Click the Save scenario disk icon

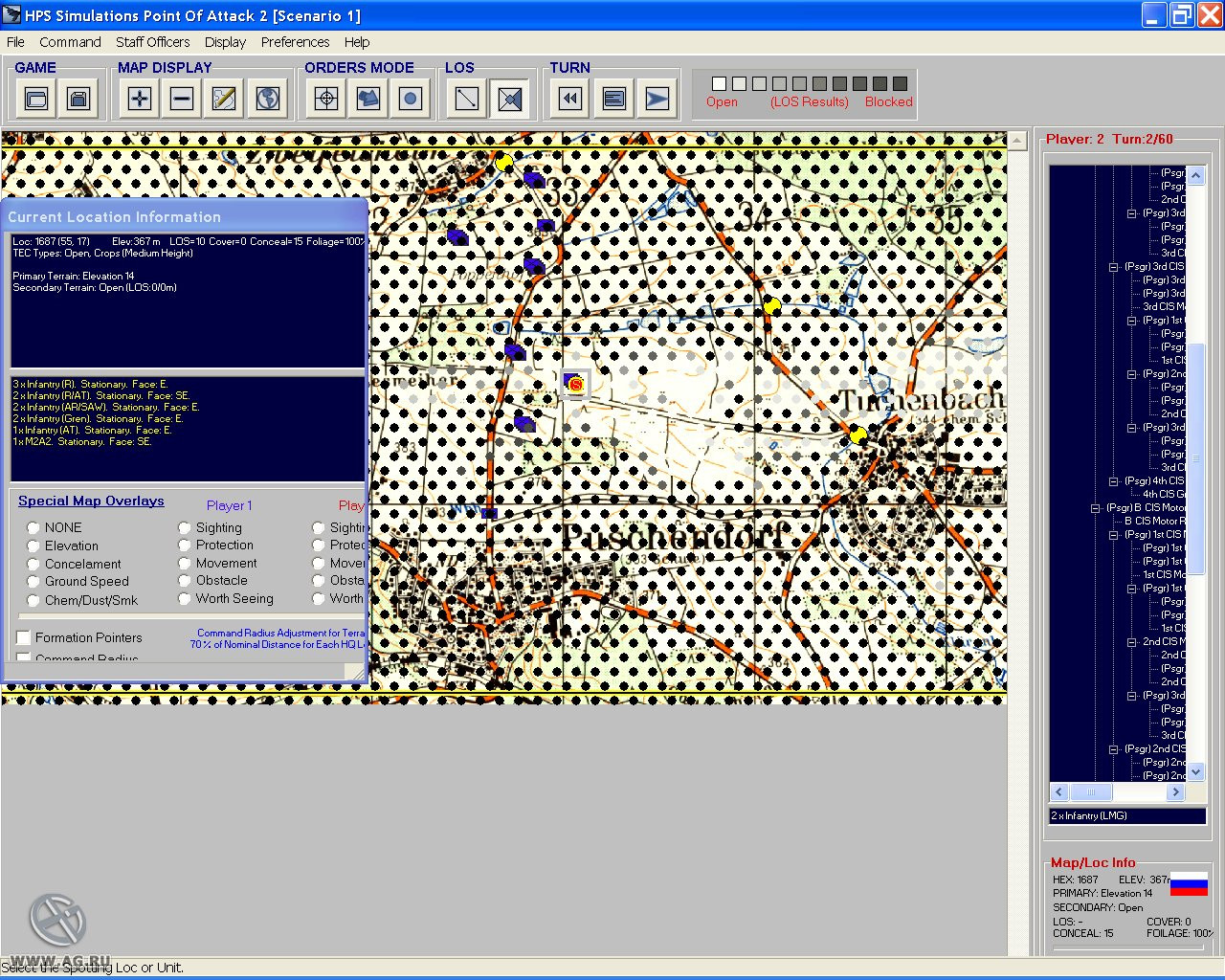78,98
